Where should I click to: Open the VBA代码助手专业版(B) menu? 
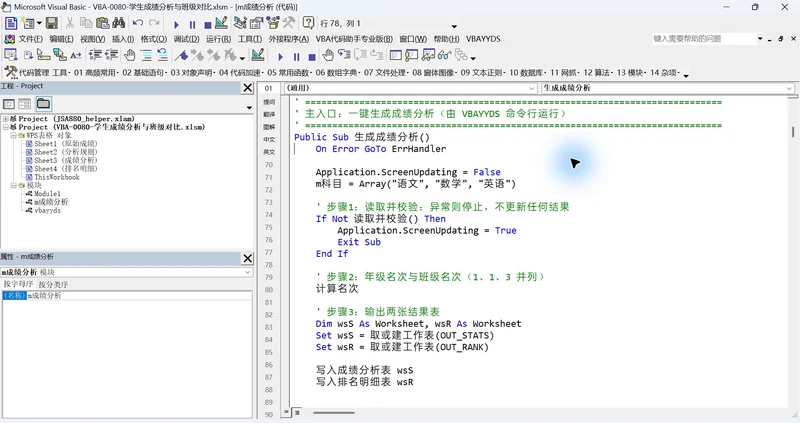(354, 39)
